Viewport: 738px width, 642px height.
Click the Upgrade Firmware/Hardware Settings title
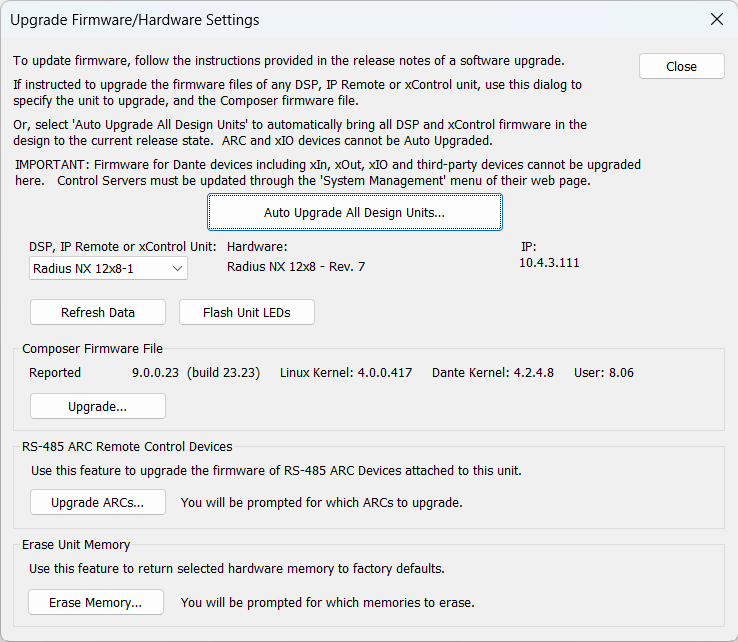[x=135, y=20]
